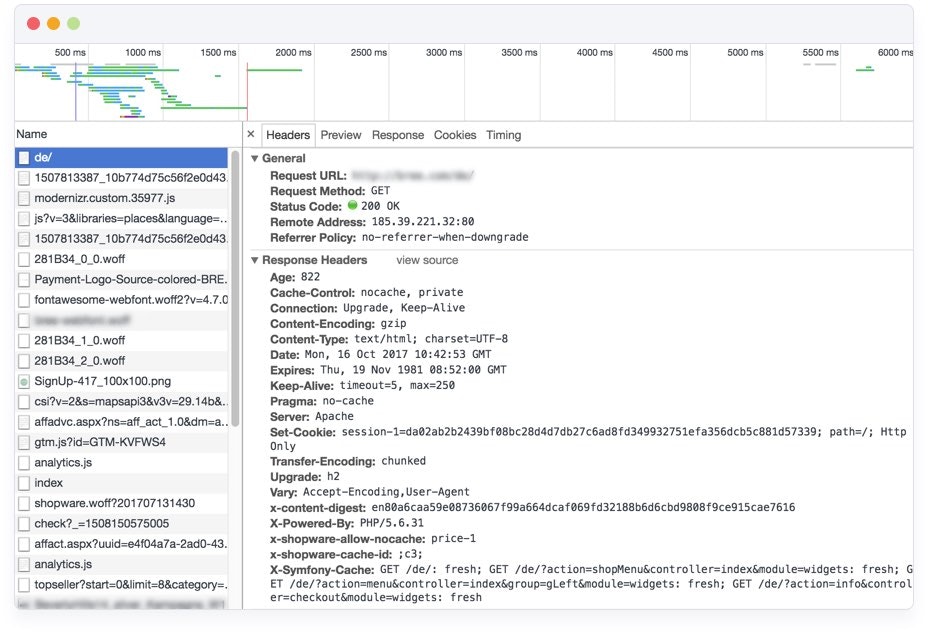Click the green image icon beside SignUp-417_100x100.png
The height and width of the screenshot is (634, 928).
tap(23, 381)
